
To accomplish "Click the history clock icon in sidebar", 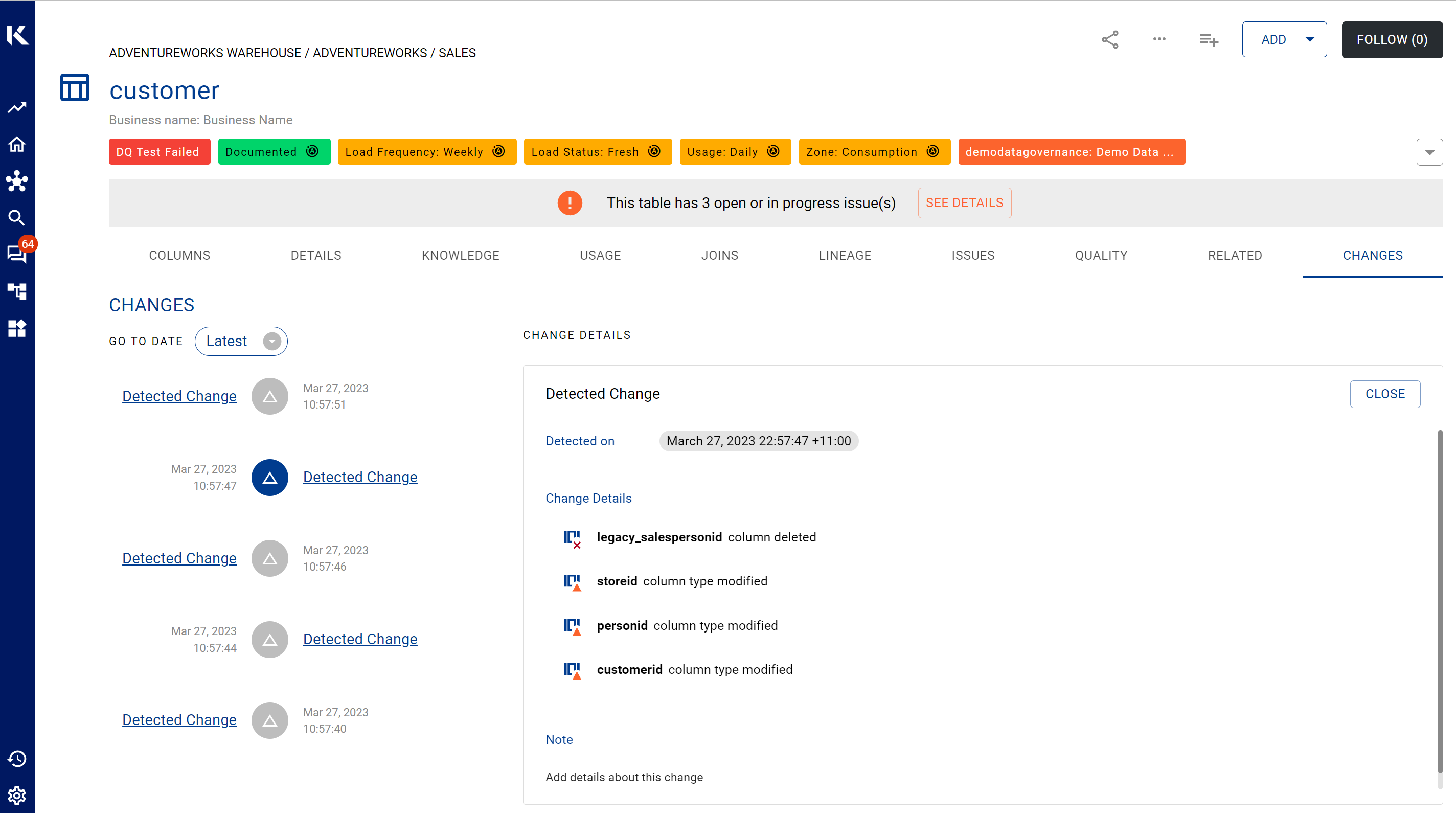I will 16,759.
